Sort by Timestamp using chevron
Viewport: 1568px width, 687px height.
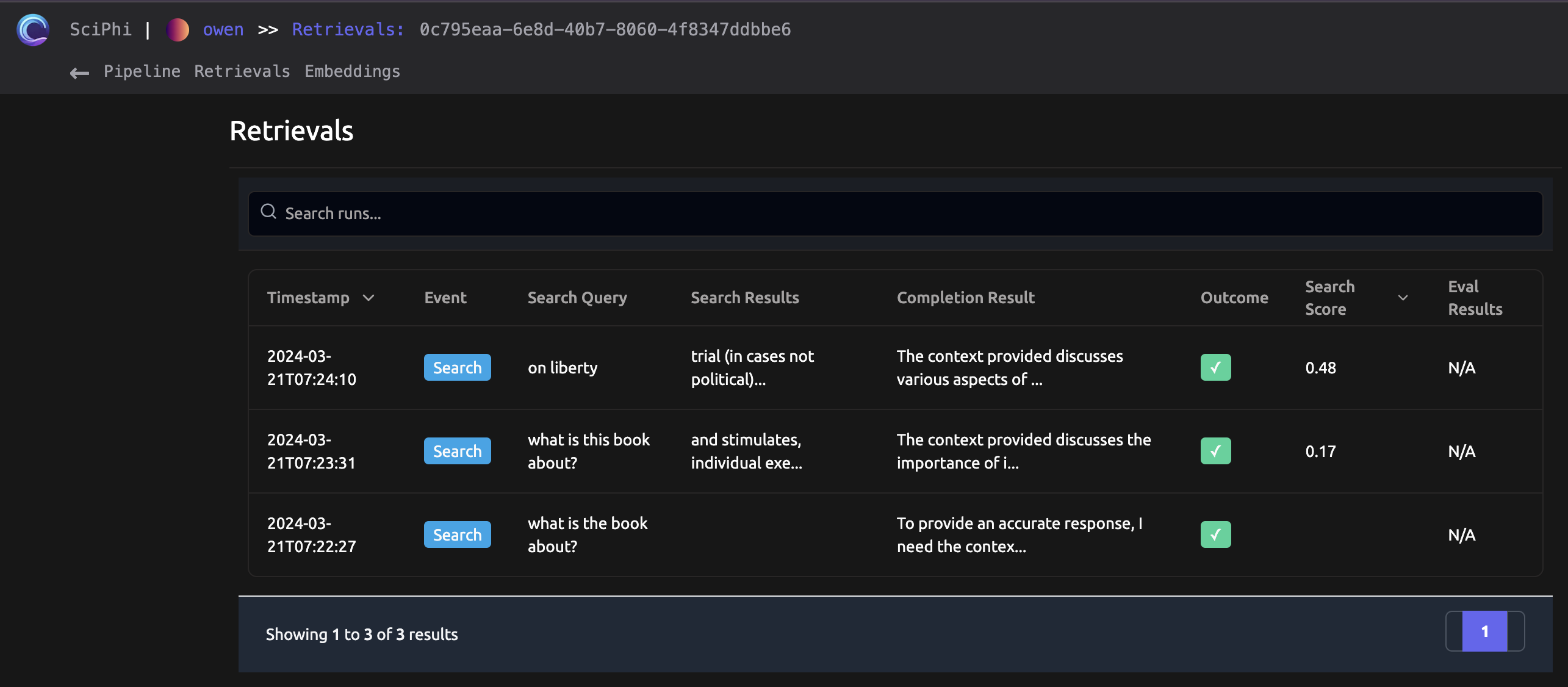coord(369,298)
